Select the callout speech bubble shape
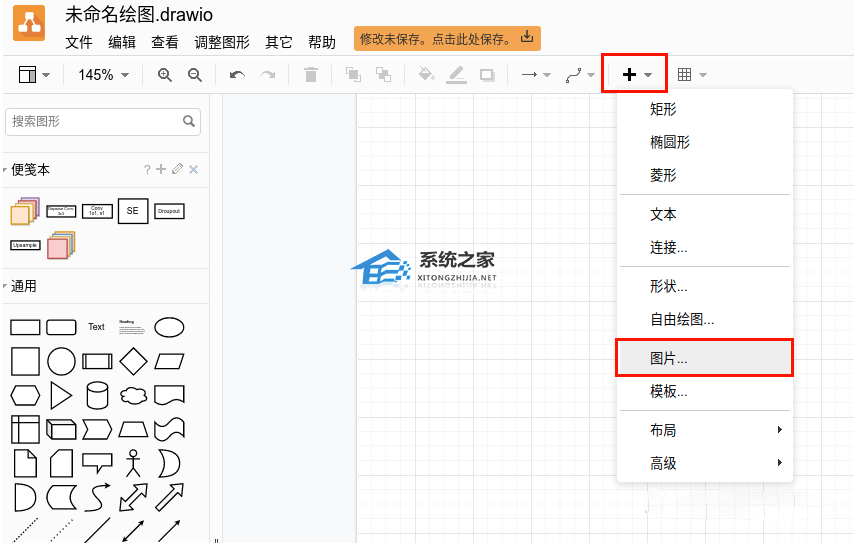 tap(97, 463)
